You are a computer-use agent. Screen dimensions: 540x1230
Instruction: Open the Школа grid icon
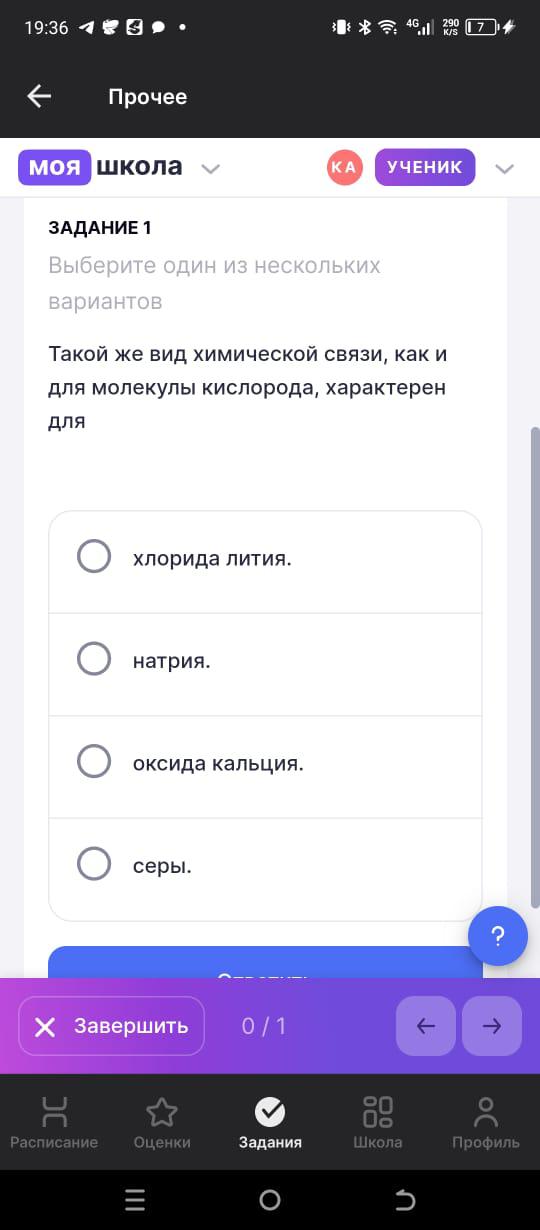tap(378, 1111)
